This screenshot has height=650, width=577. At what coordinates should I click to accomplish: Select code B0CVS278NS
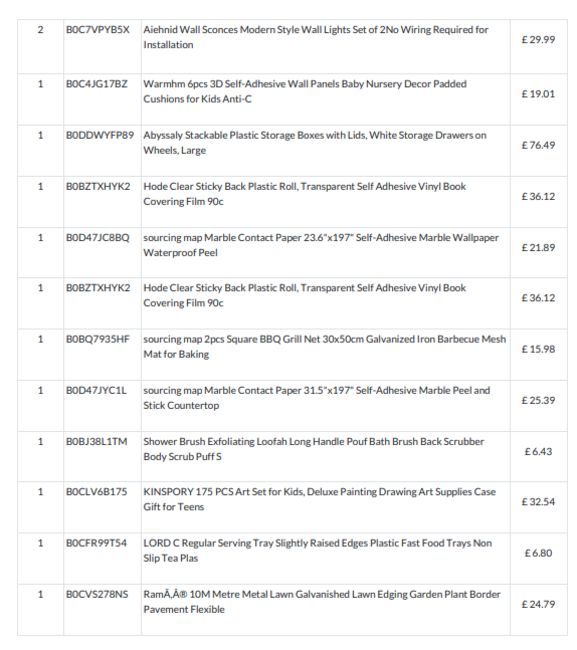click(97, 595)
